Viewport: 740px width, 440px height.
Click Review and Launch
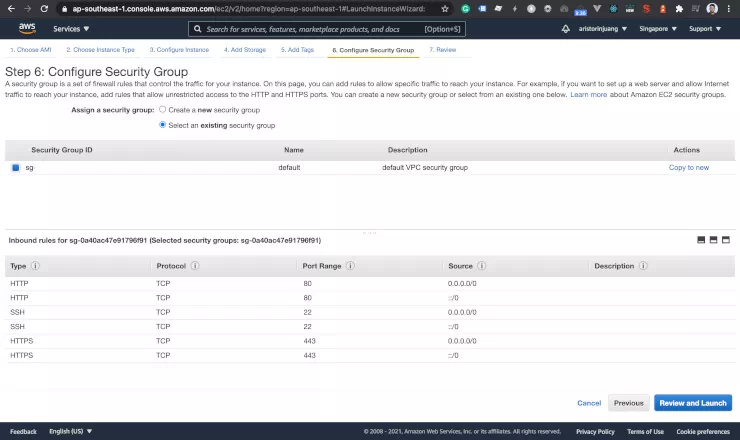click(x=693, y=403)
